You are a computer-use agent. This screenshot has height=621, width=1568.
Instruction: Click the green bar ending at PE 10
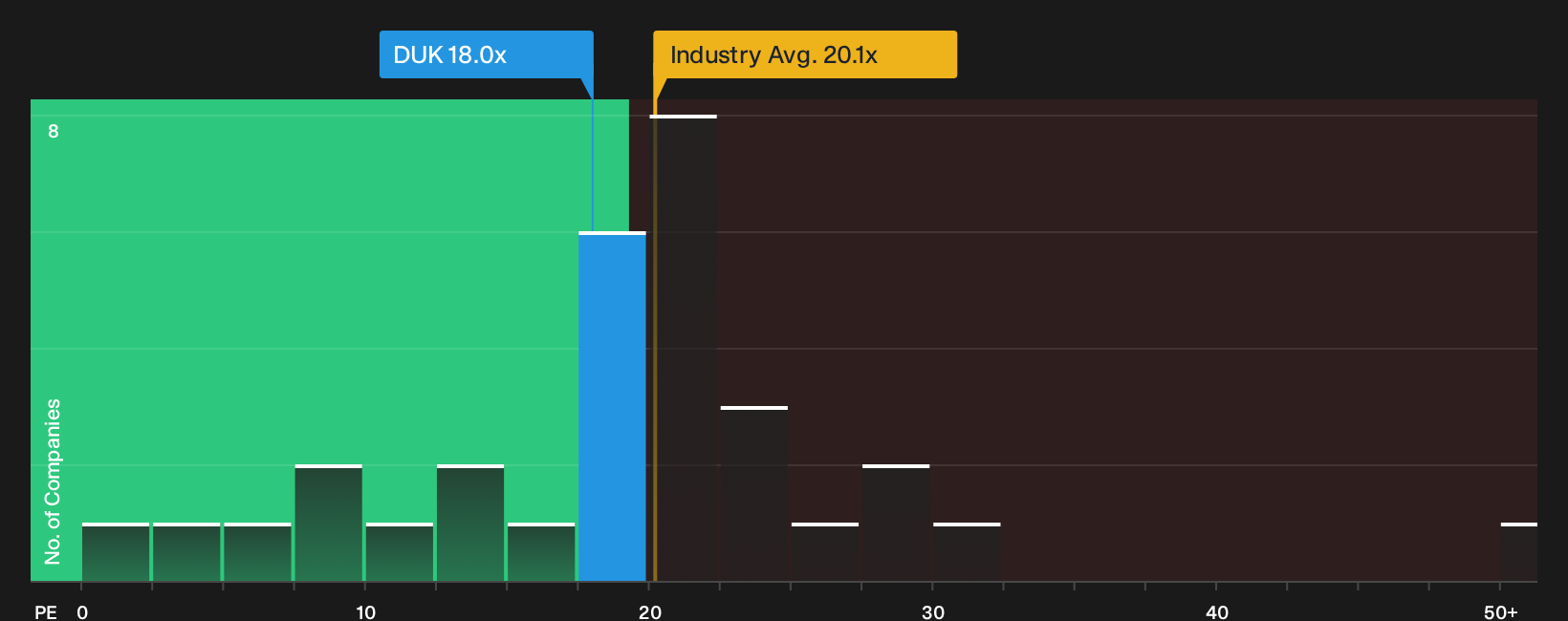point(329,523)
